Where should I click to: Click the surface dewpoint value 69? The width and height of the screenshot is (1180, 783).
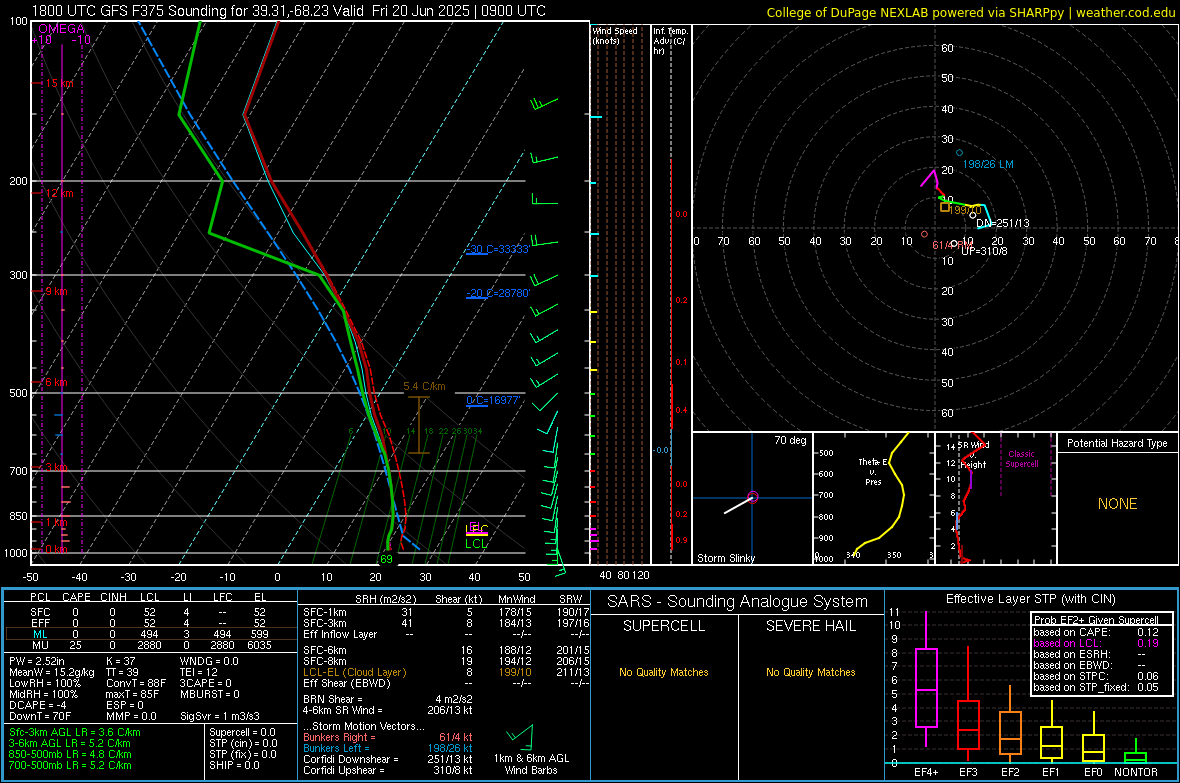pos(386,559)
